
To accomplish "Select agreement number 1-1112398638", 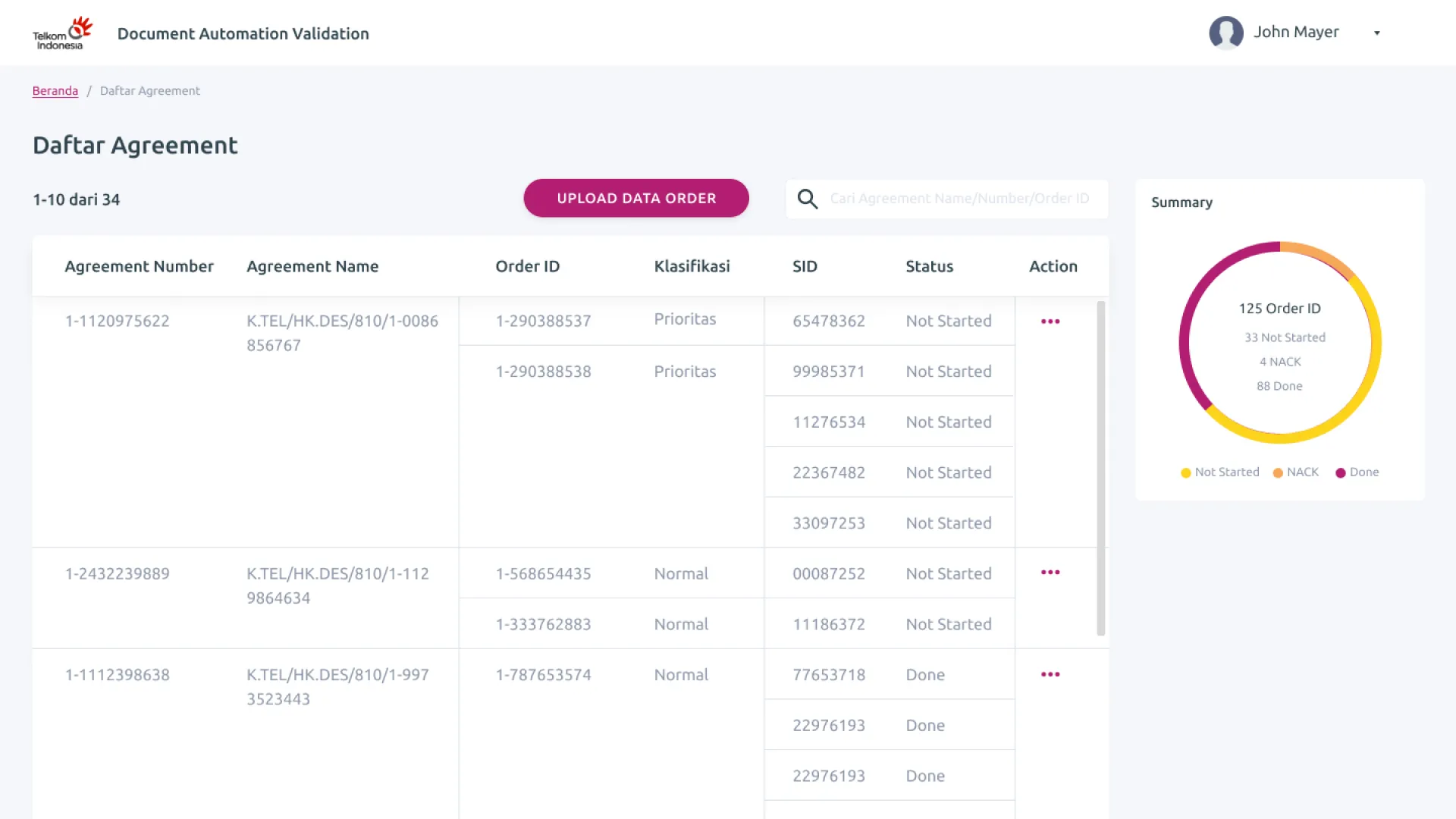I will click(x=118, y=674).
